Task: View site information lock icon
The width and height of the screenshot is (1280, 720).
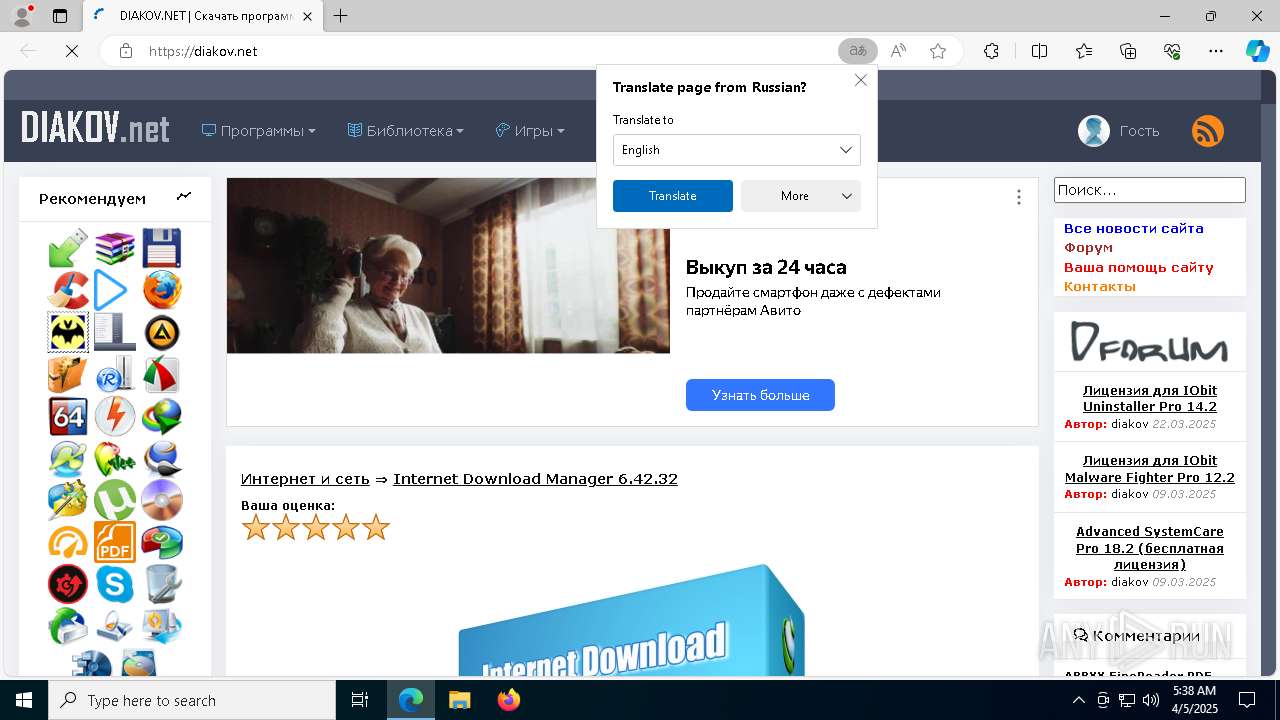Action: 126,51
